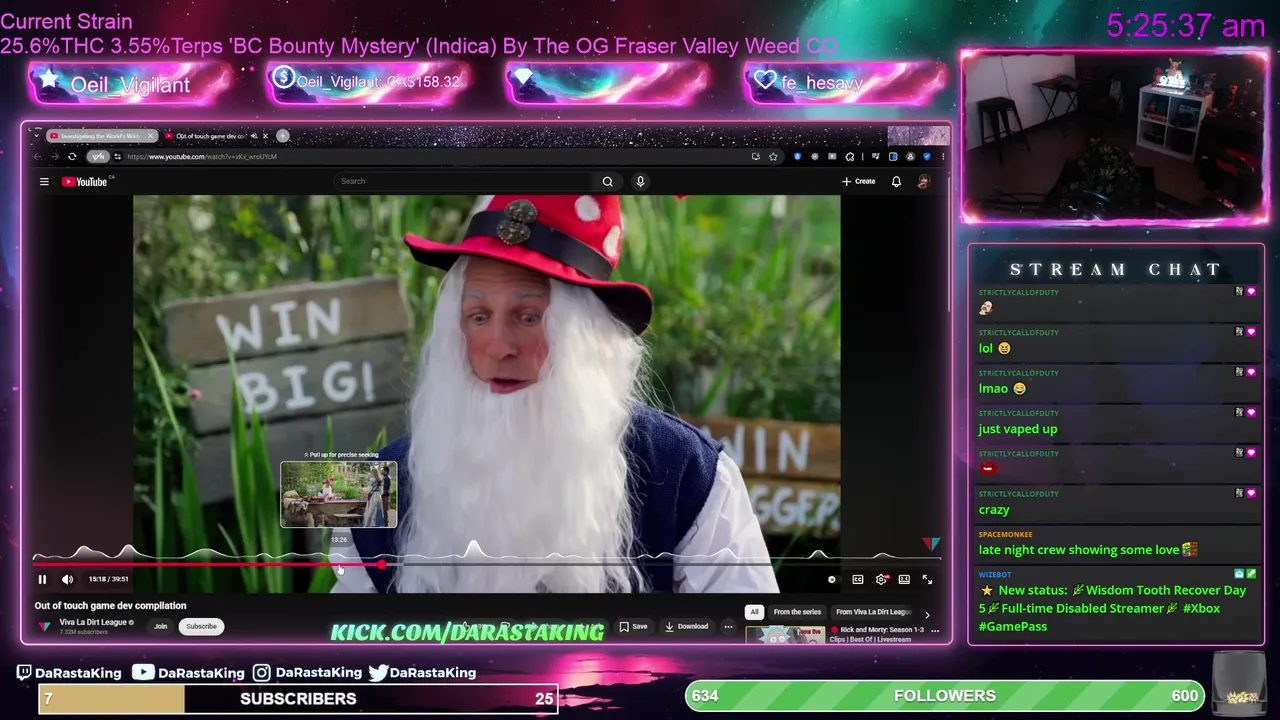Click the Instagram DaRastaKing social handle
This screenshot has height=720, width=1280.
(x=307, y=673)
